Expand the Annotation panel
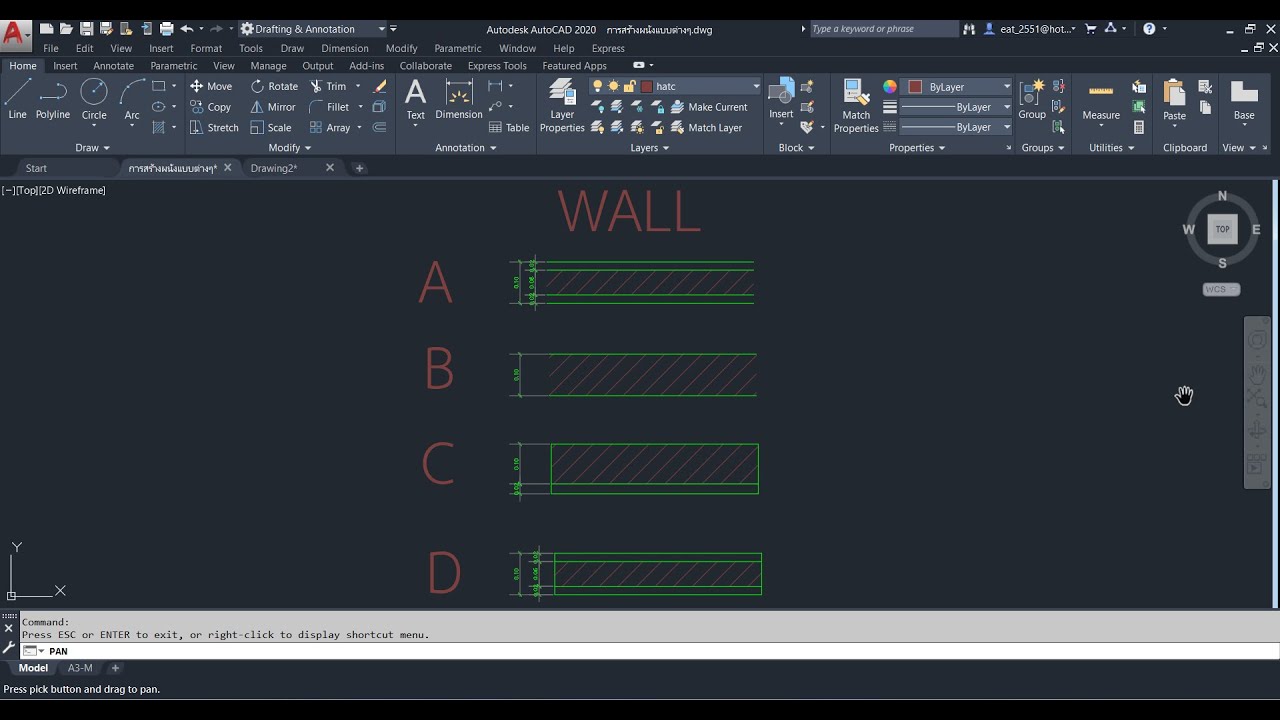This screenshot has height=720, width=1280. tap(466, 148)
